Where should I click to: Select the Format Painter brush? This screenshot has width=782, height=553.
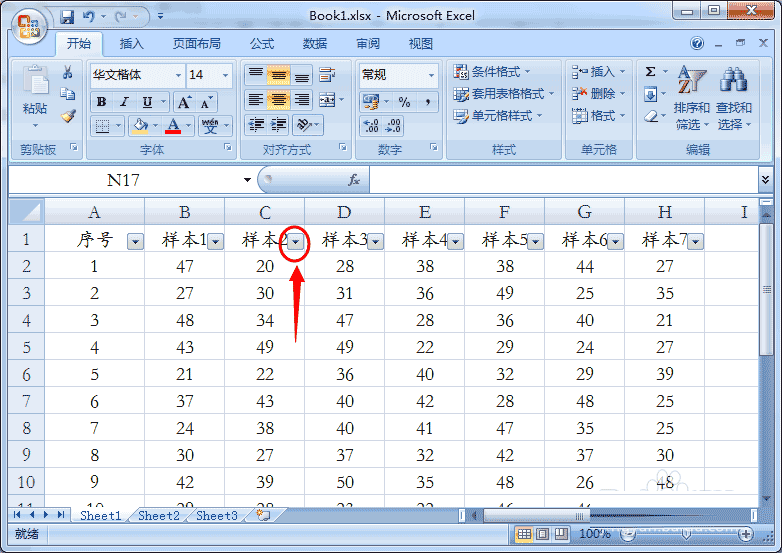tap(67, 116)
